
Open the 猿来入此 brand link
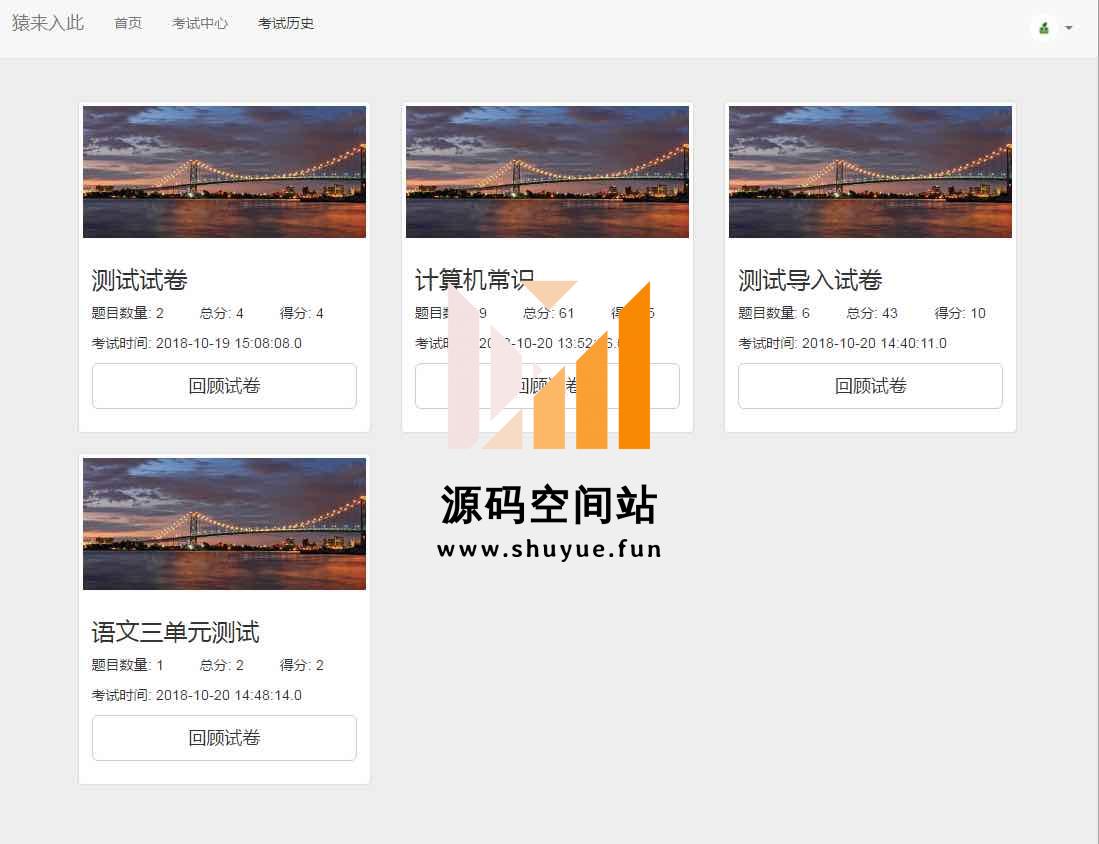coord(48,23)
